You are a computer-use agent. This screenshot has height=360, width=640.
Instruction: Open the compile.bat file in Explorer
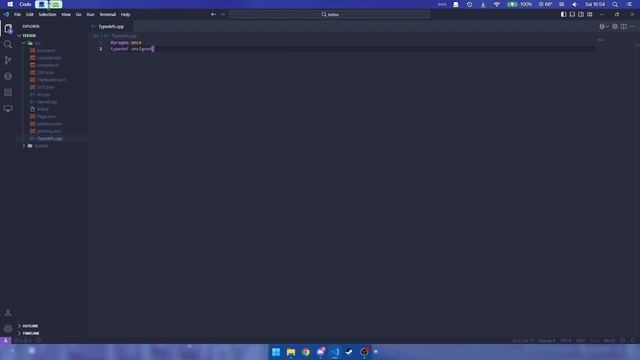click(x=49, y=58)
